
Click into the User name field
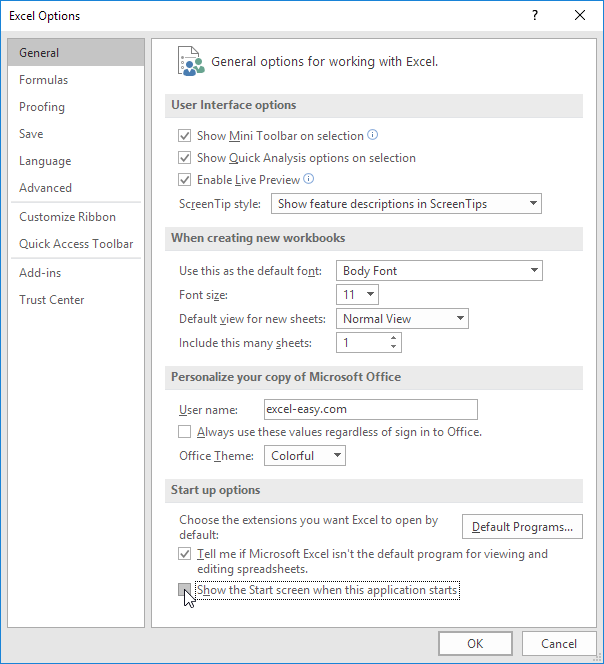click(x=371, y=409)
